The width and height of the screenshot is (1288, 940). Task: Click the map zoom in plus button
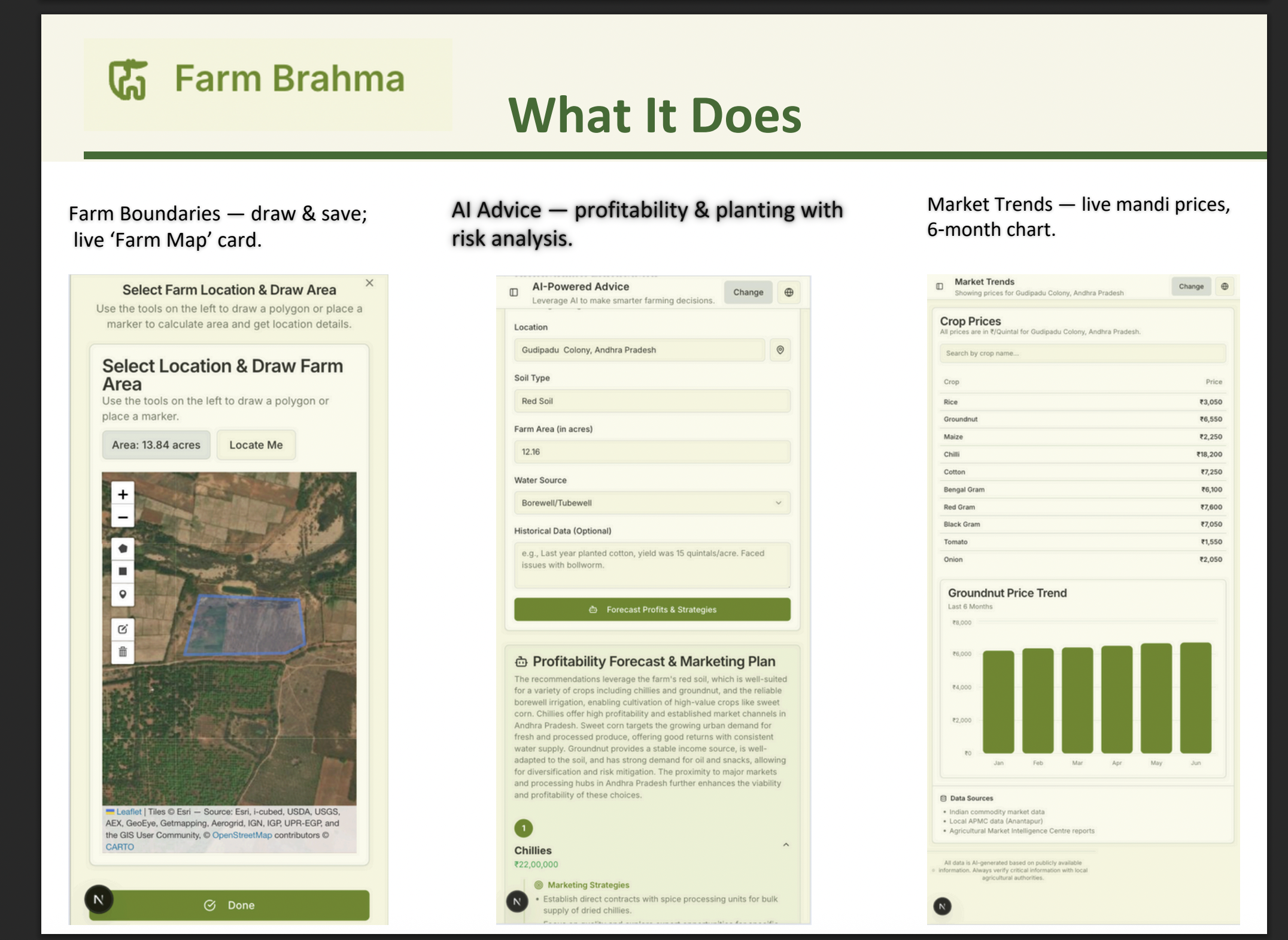123,494
